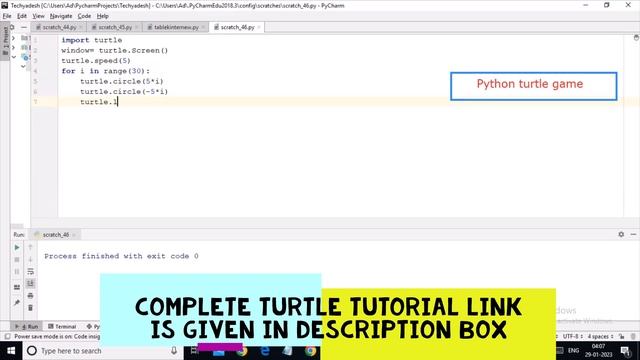This screenshot has height=360, width=640.
Task: Click the 'for i in range(30):' line
Action: point(105,71)
